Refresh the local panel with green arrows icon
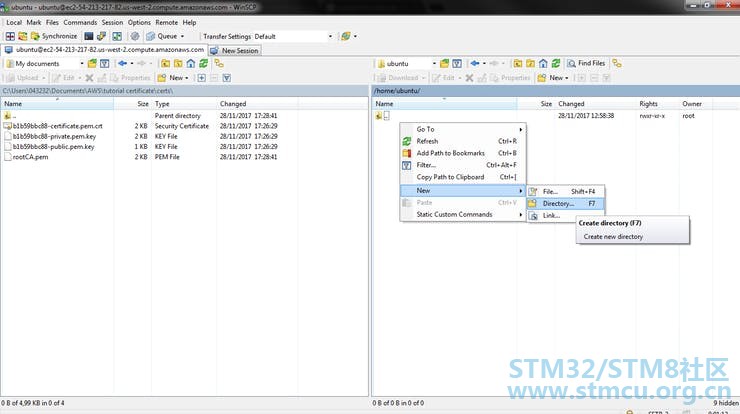Image resolution: width=740 pixels, height=414 pixels. [203, 64]
